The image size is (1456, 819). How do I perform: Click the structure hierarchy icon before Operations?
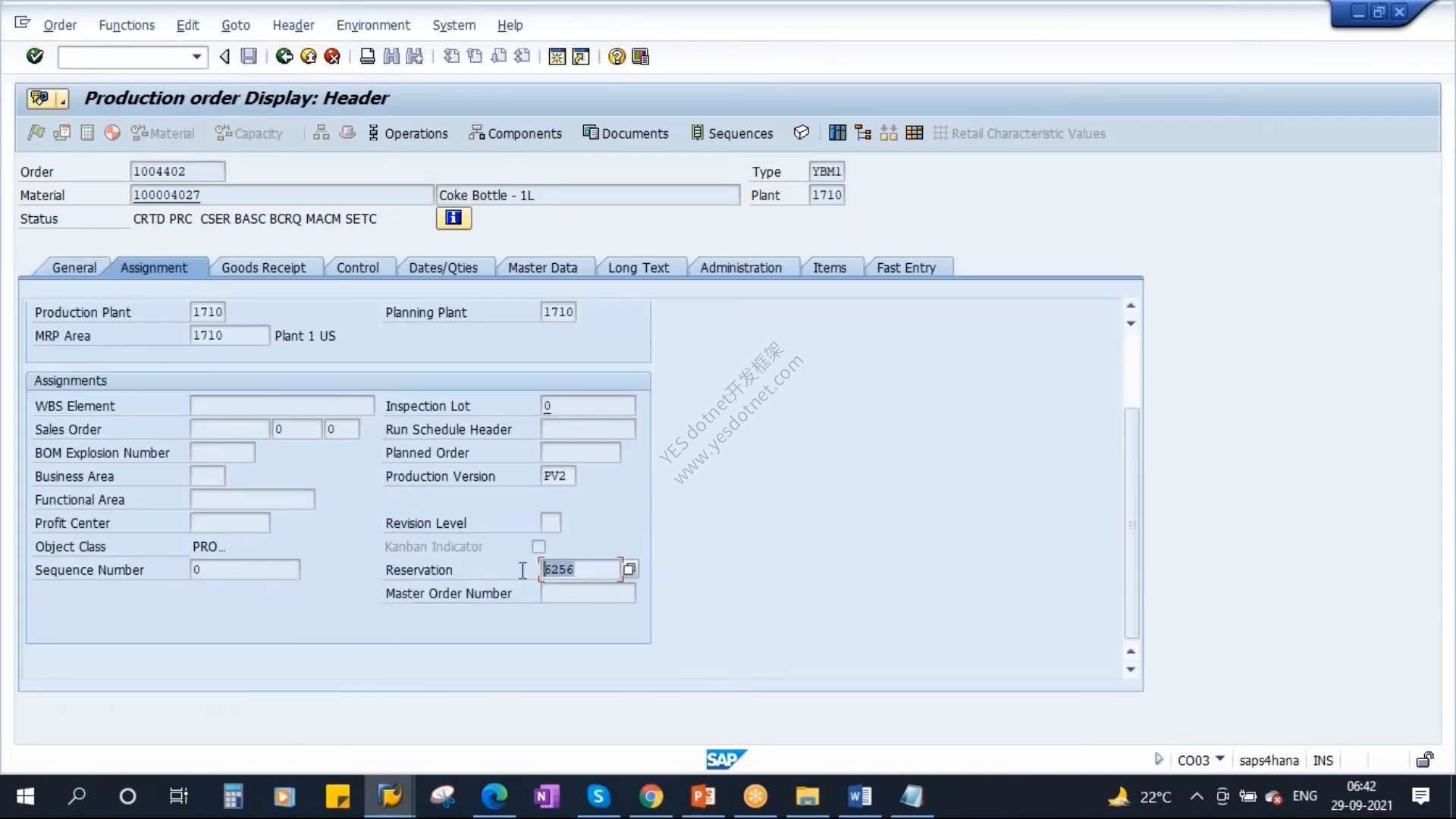click(x=322, y=133)
